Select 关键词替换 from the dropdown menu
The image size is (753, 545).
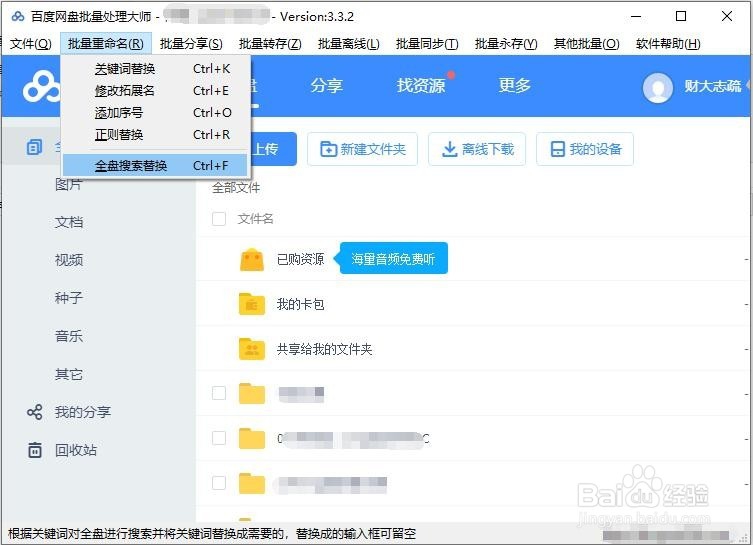155,69
